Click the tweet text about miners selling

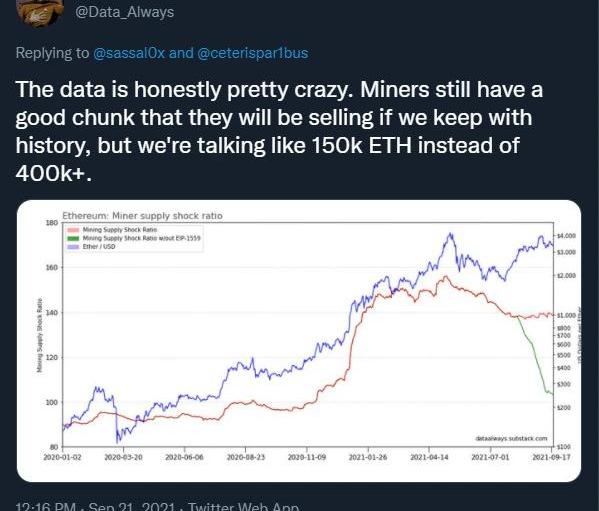click(279, 131)
